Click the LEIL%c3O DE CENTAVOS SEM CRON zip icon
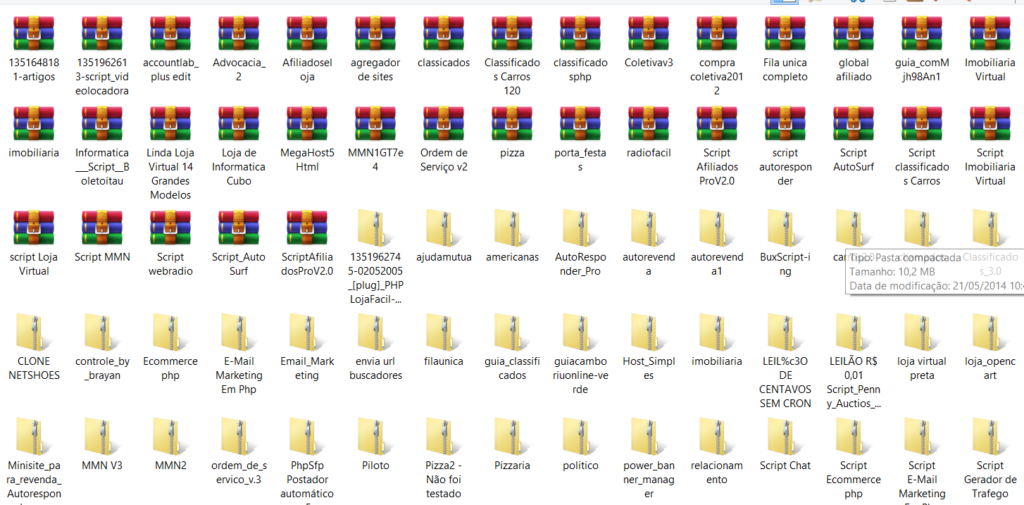The height and width of the screenshot is (505, 1024). click(785, 331)
